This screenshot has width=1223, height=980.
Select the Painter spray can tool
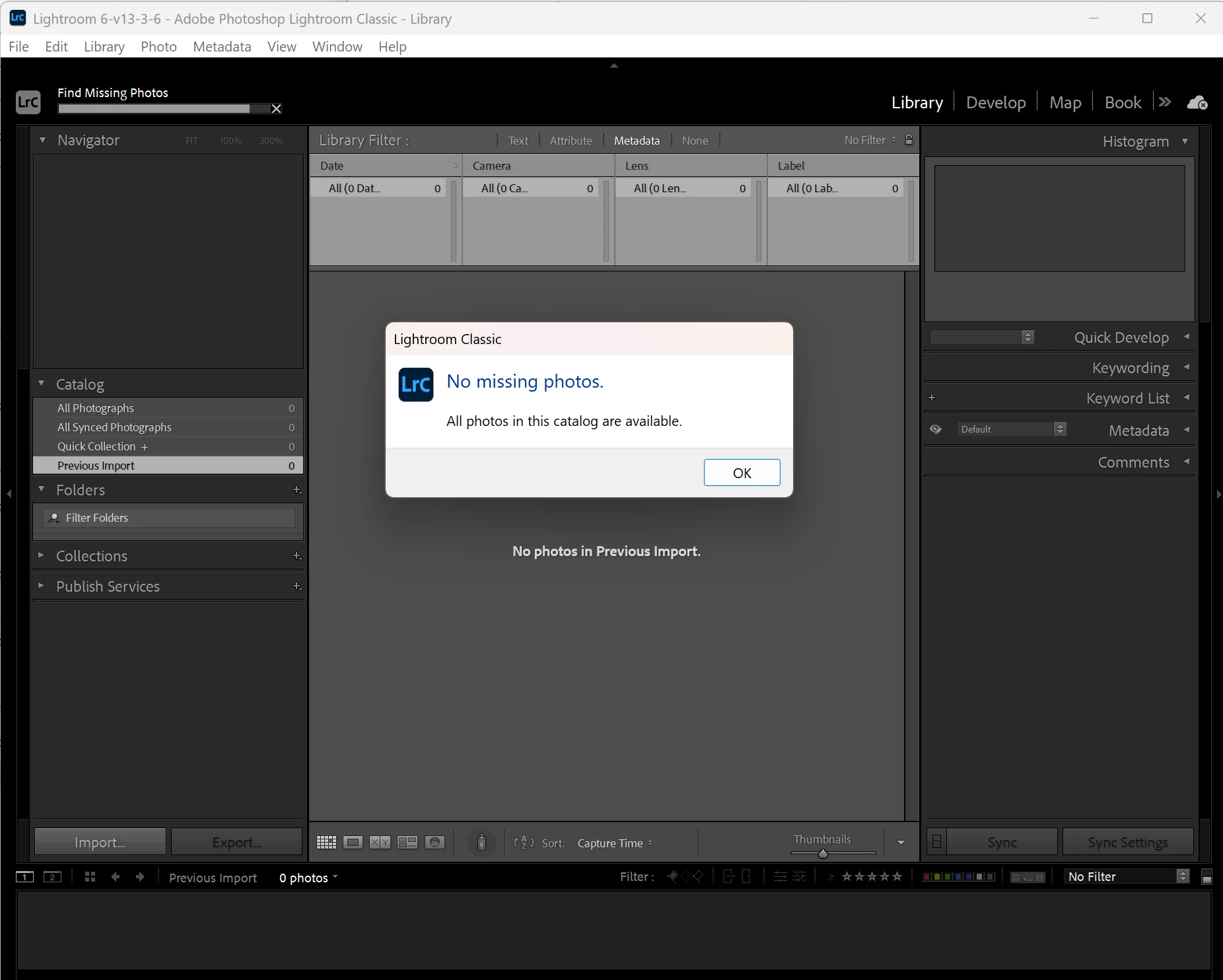481,842
